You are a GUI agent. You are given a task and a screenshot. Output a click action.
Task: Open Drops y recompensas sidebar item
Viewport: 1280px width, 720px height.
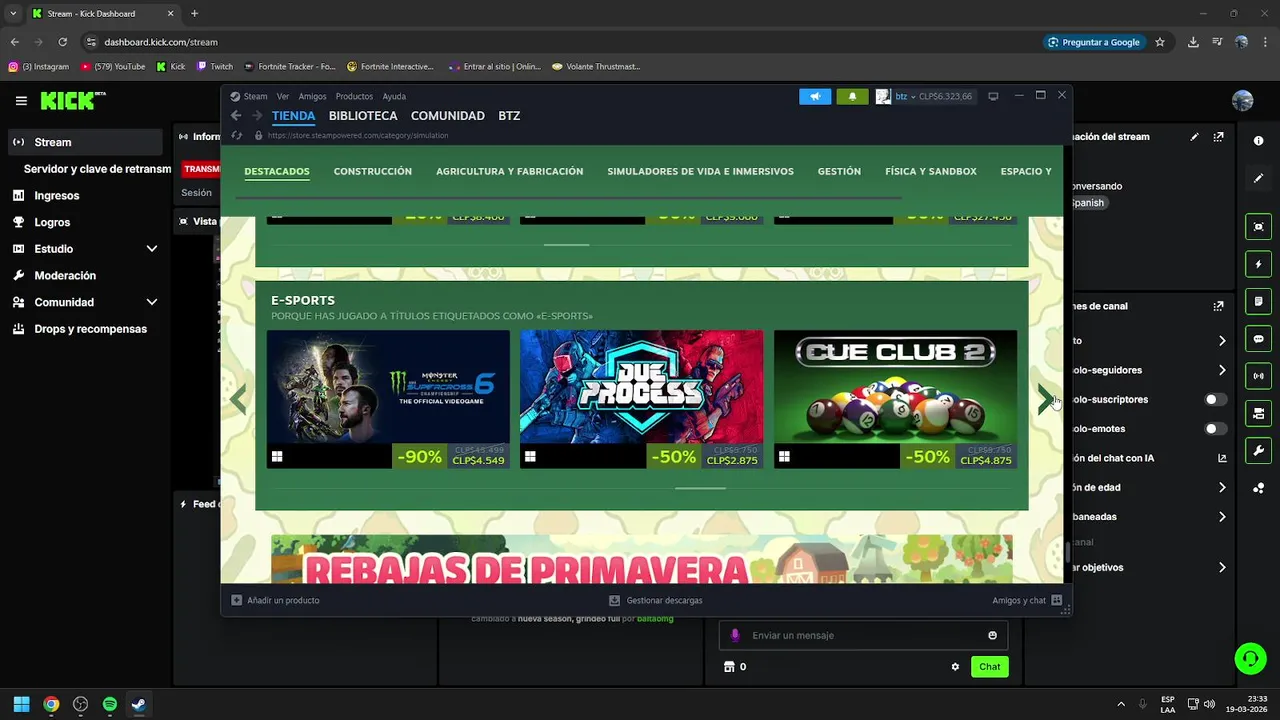click(90, 329)
